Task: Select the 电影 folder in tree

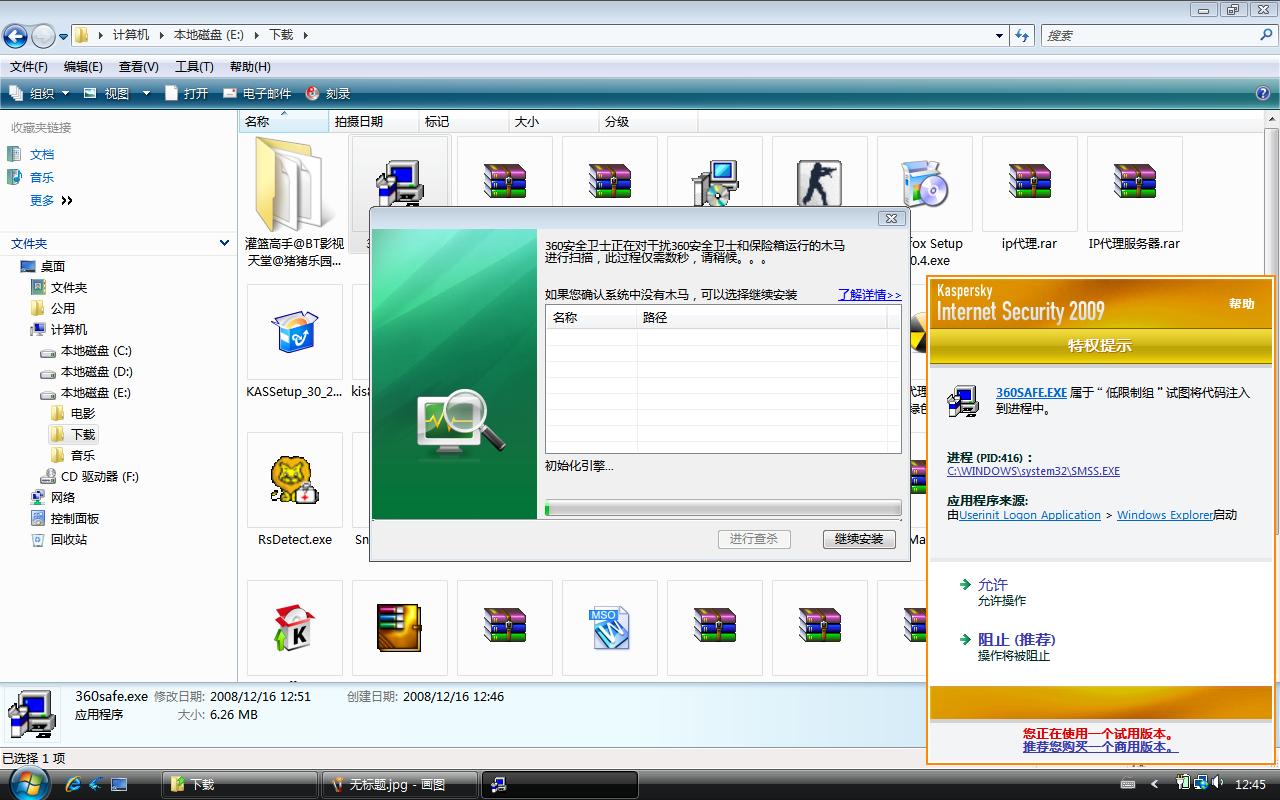Action: 83,413
